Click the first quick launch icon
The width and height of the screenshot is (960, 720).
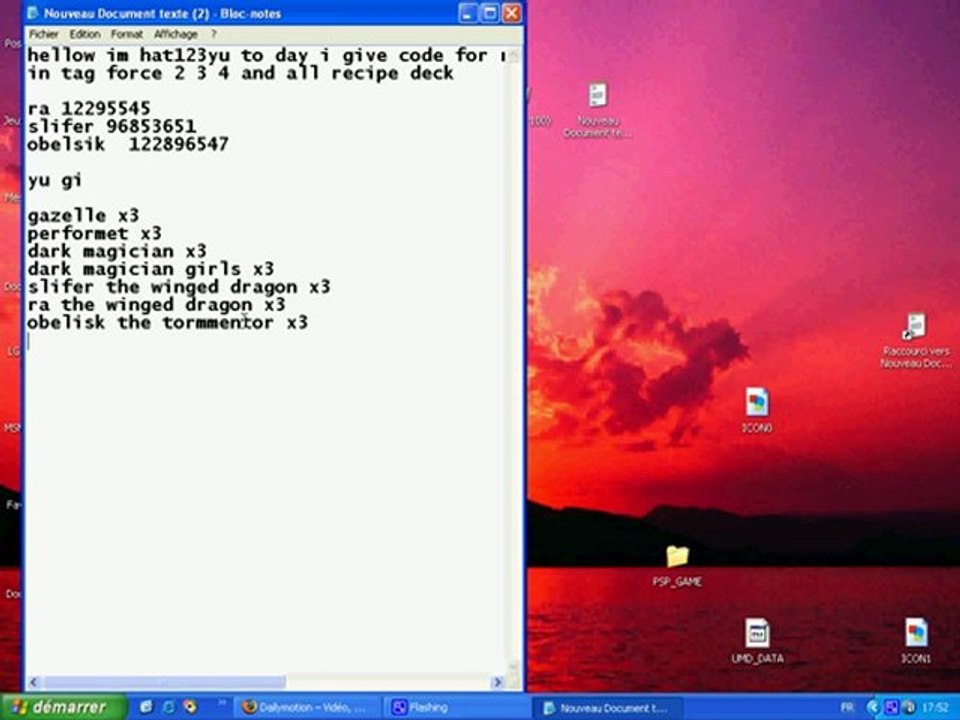(146, 707)
